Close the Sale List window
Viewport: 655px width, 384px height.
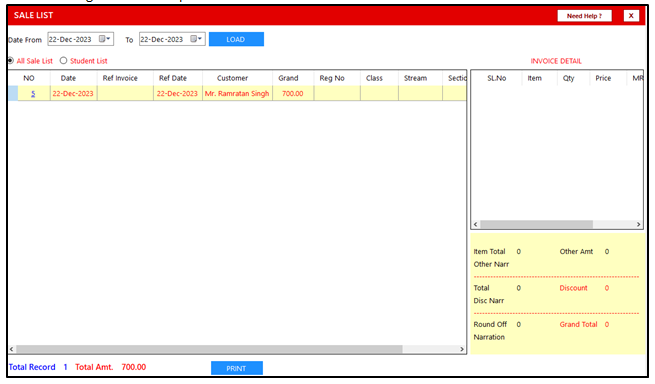[x=631, y=16]
